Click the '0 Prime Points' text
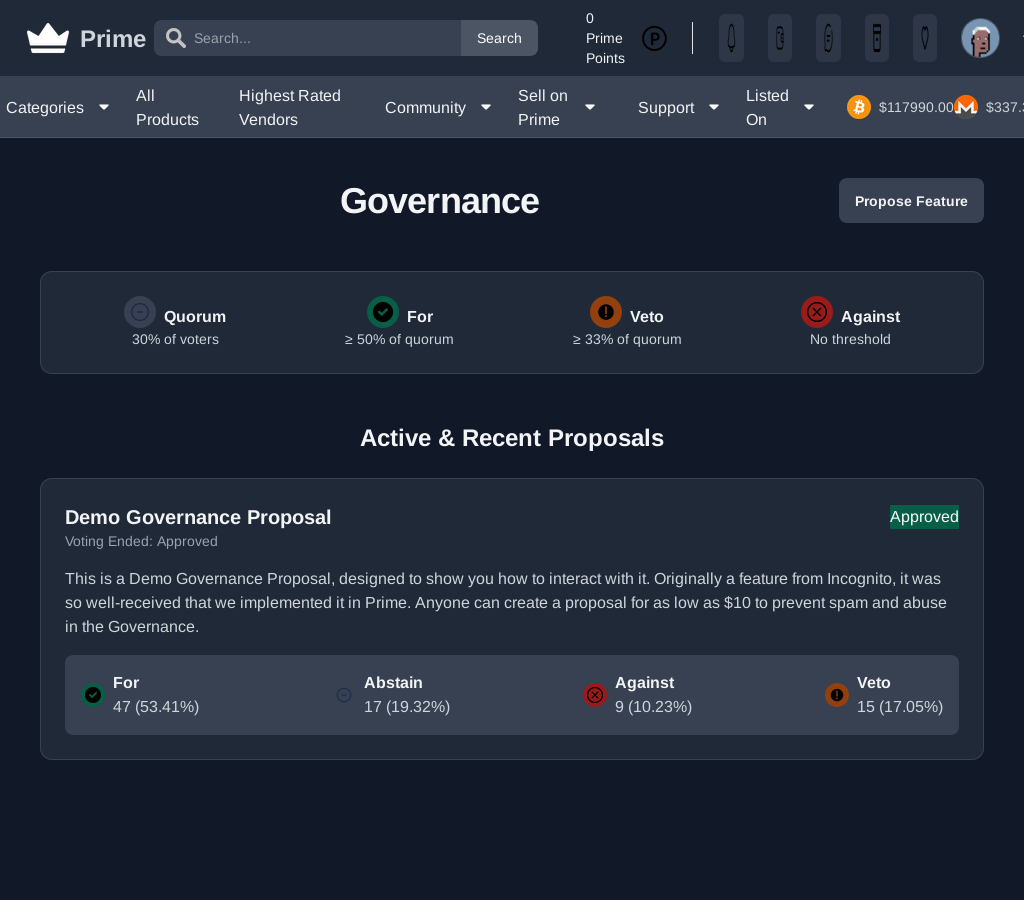This screenshot has height=900, width=1024. coord(605,38)
